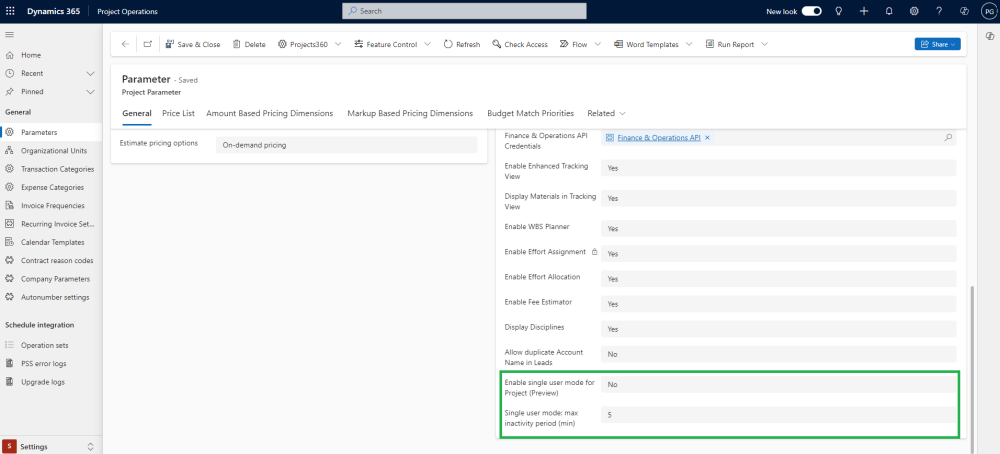
Task: Click the back arrow in command bar
Action: (x=125, y=44)
